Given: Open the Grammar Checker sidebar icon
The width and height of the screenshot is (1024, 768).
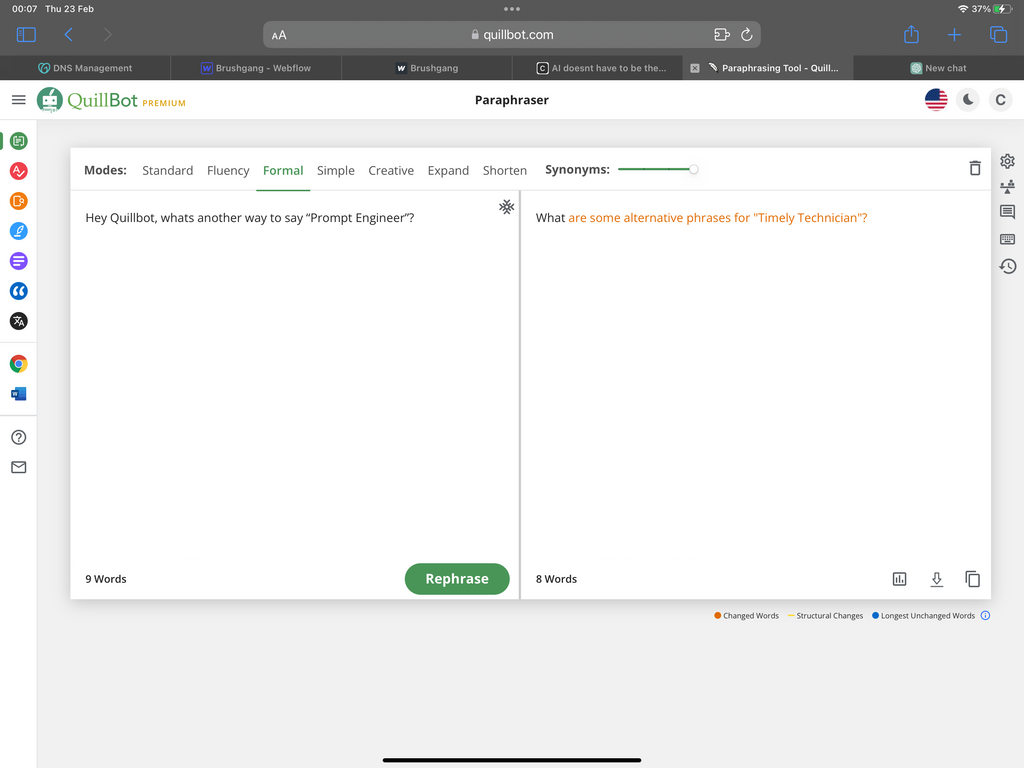Looking at the screenshot, I should coord(19,171).
